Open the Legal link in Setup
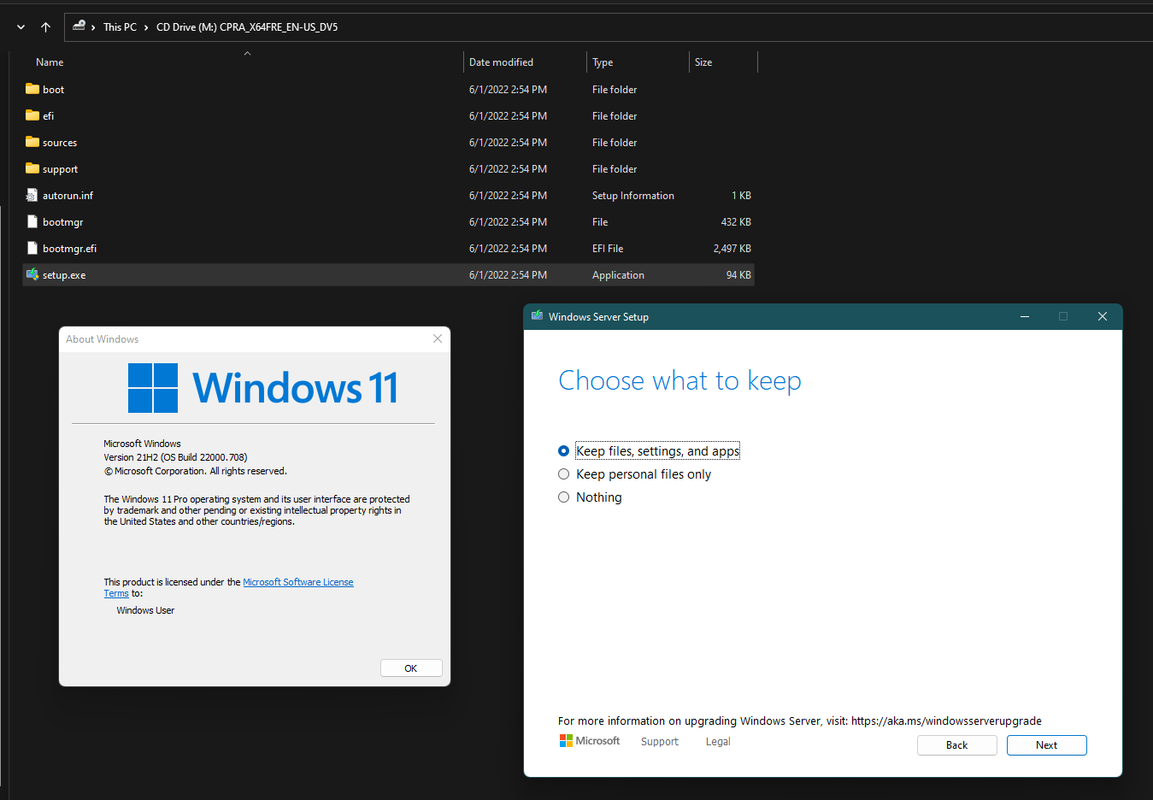Screen dimensions: 1153x800 pos(718,741)
